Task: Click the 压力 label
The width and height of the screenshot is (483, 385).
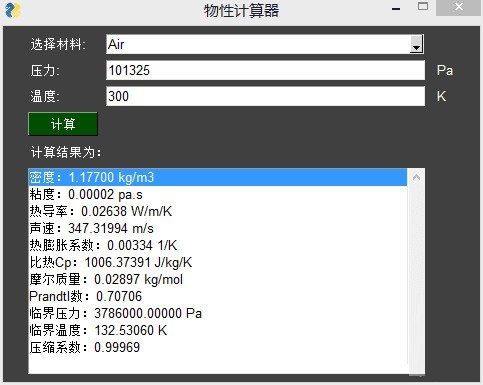Action: [x=45, y=71]
